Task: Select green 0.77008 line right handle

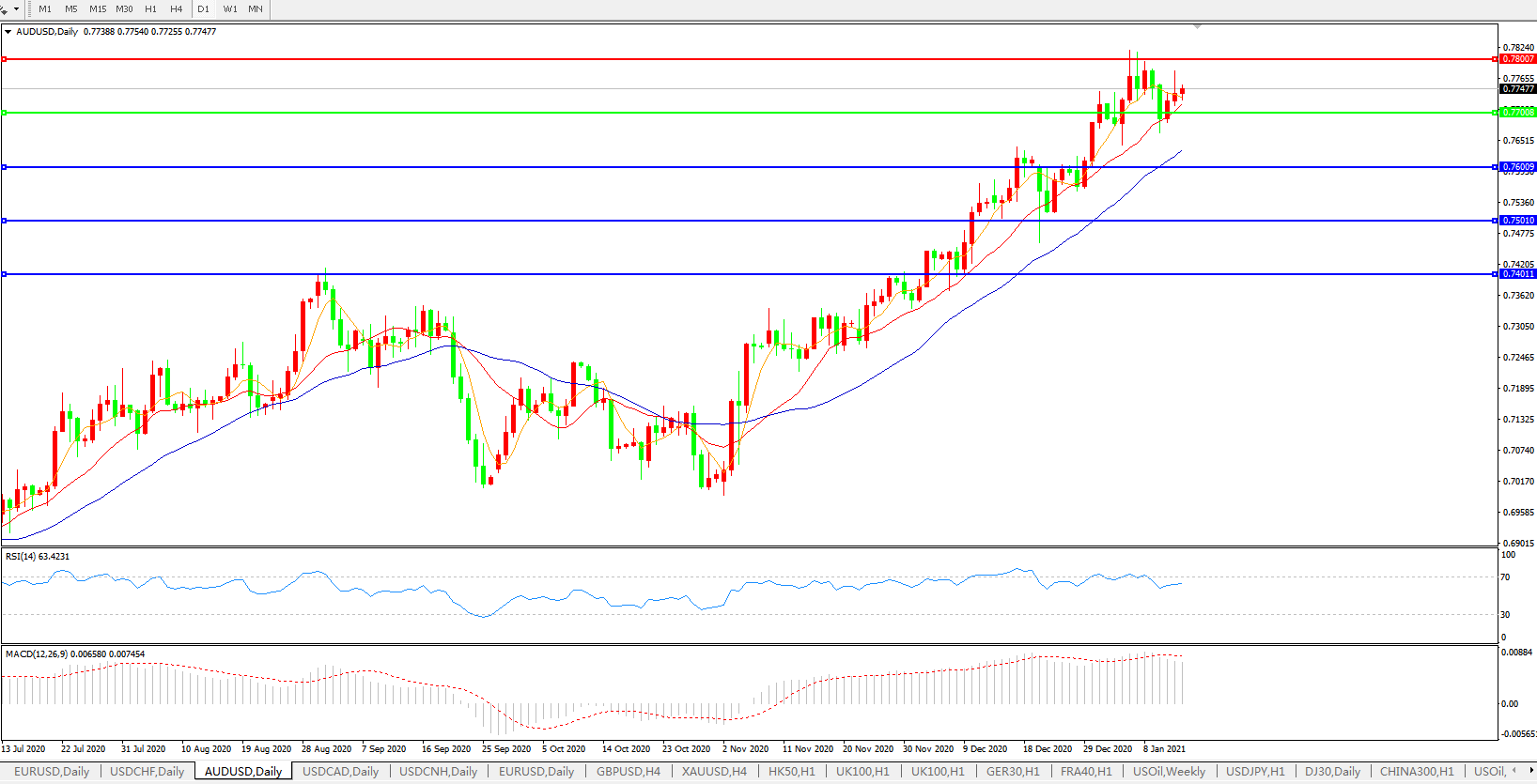Action: tap(1495, 113)
